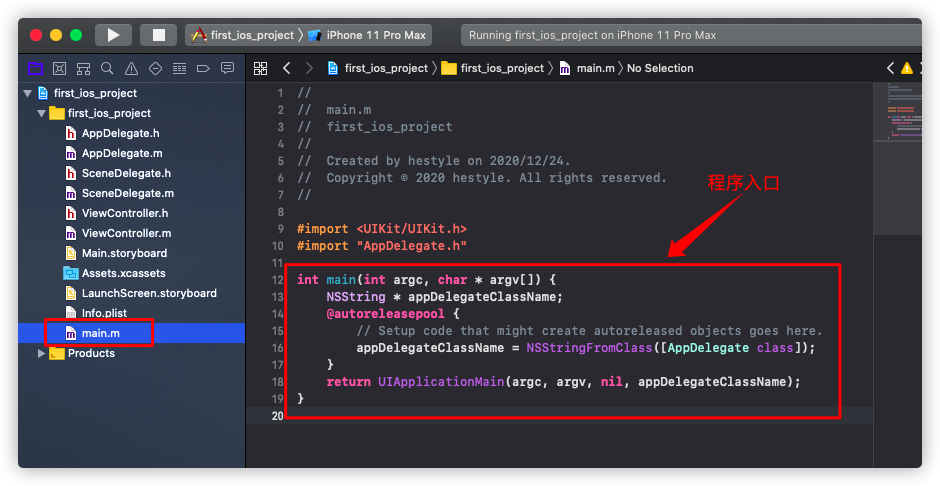Select AppDelegate.h in navigator
Viewport: 940px width, 486px height.
tap(120, 133)
